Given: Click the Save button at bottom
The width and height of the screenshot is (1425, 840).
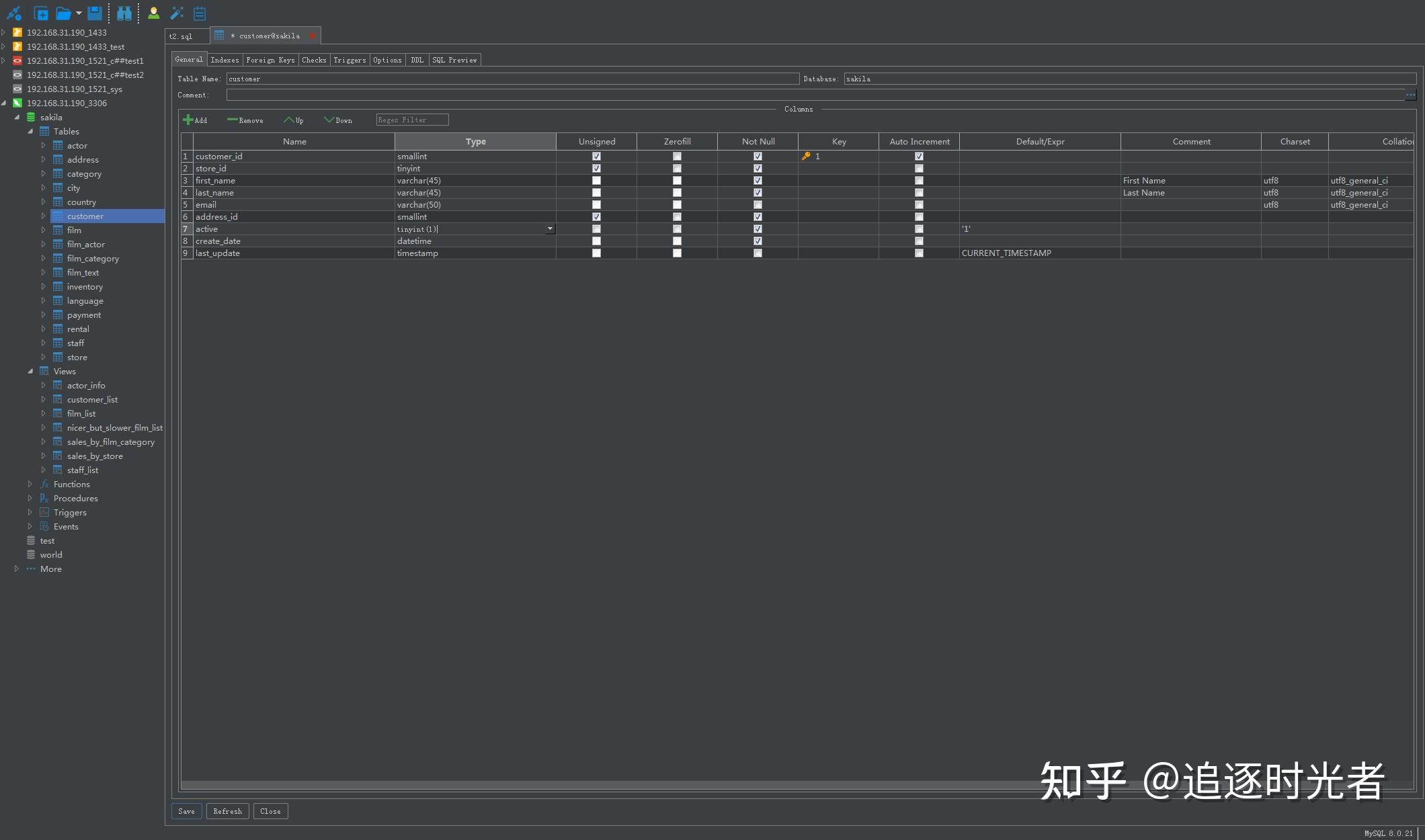Looking at the screenshot, I should [x=186, y=811].
